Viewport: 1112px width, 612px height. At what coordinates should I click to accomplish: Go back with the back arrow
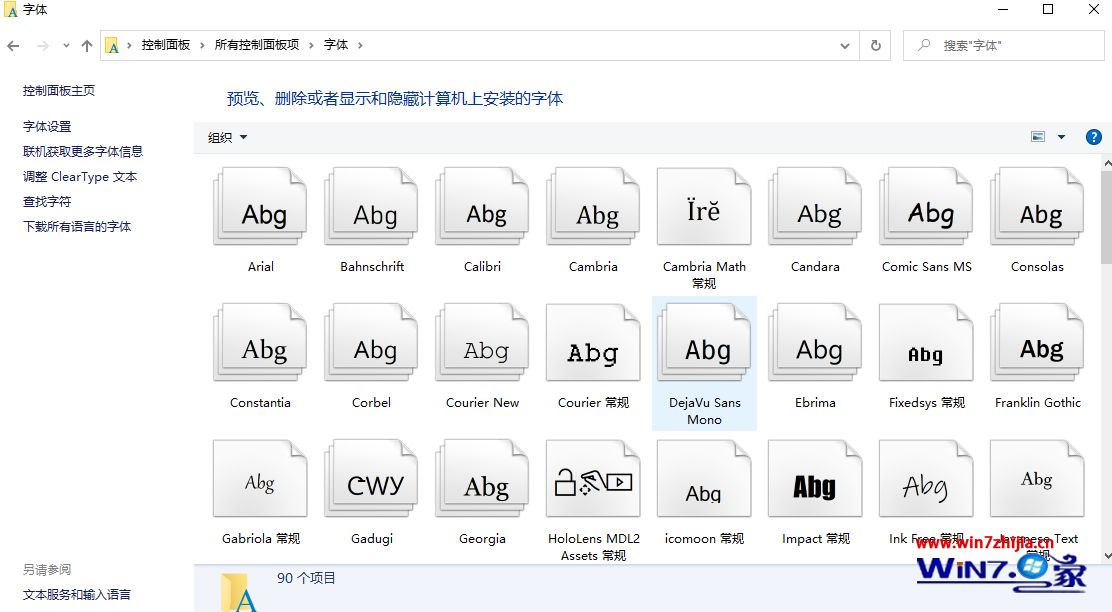pyautogui.click(x=13, y=45)
